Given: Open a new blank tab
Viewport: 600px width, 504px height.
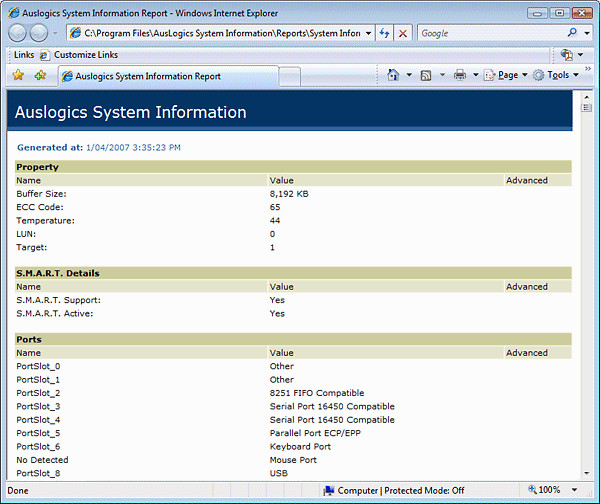Looking at the screenshot, I should tap(290, 76).
